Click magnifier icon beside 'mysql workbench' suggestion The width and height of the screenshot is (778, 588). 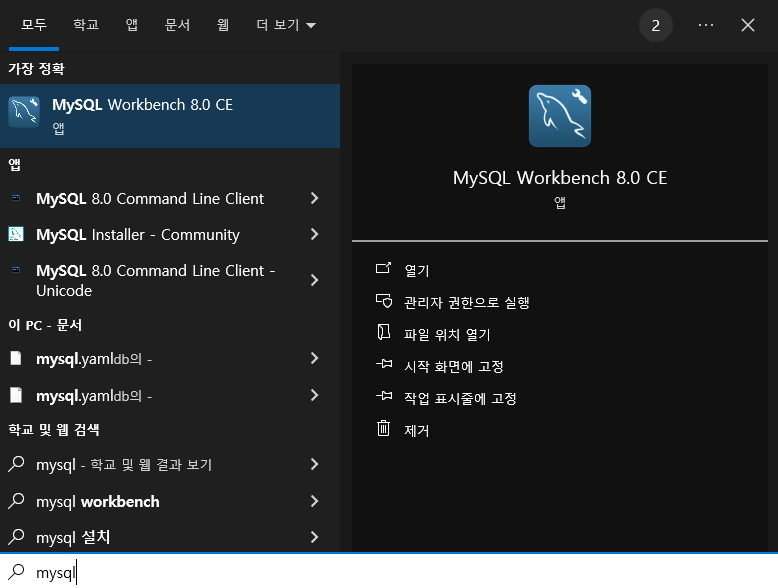(x=16, y=501)
